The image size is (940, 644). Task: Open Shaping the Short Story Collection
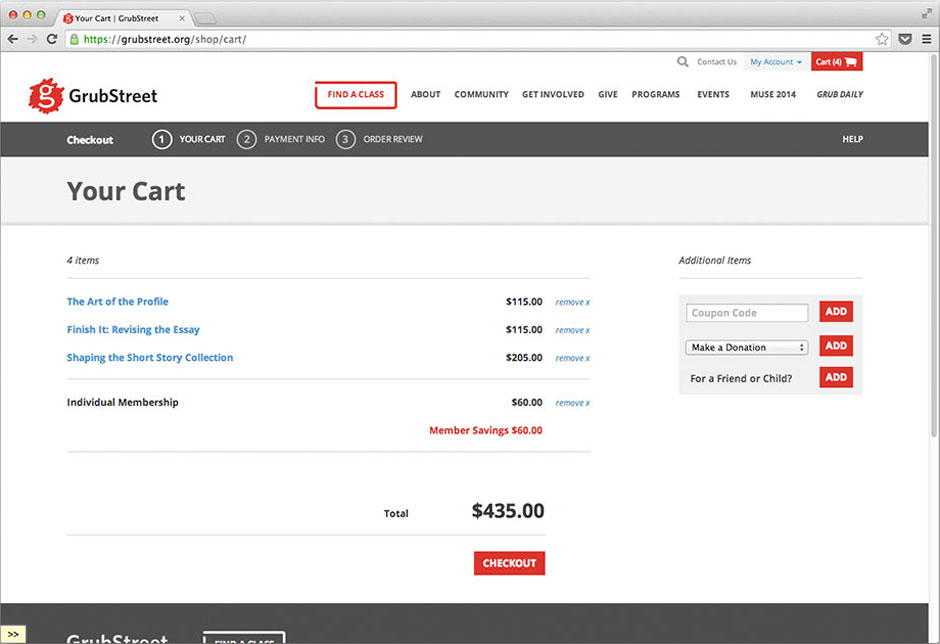150,357
